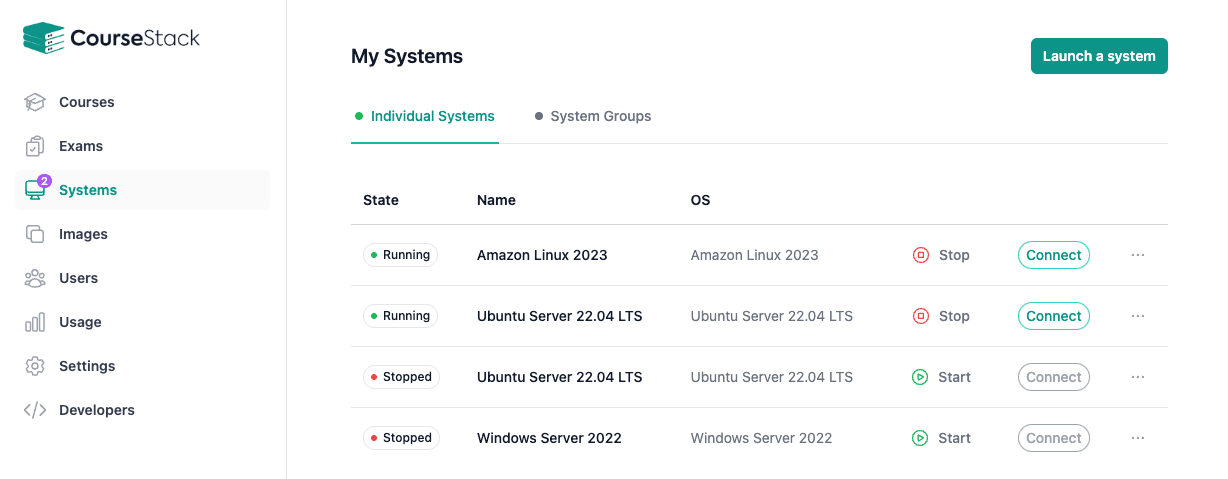The image size is (1228, 479).
Task: Open the Usage page
Action: tap(143, 322)
